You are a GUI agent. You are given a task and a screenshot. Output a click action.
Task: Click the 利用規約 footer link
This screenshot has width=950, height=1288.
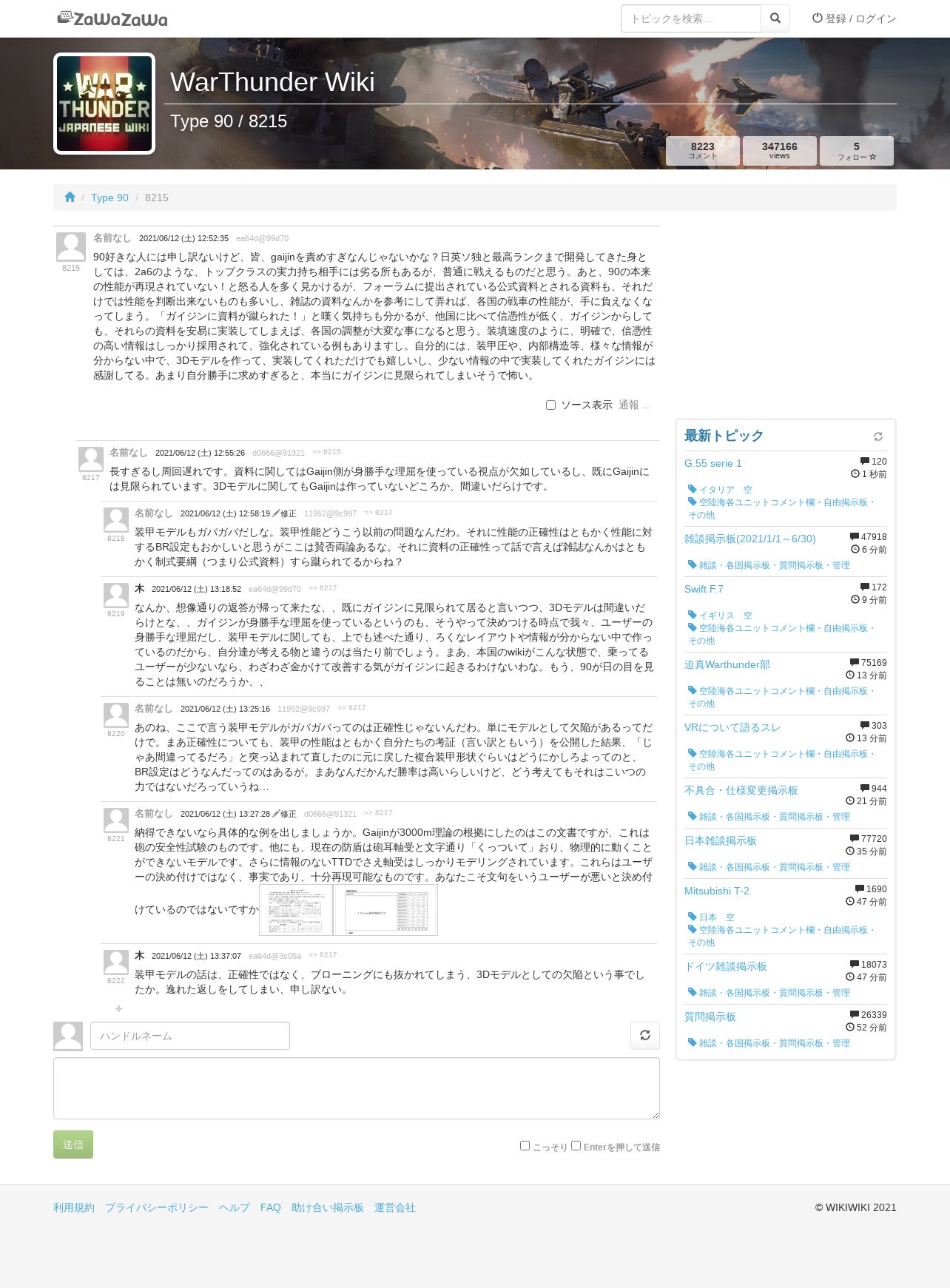74,1207
